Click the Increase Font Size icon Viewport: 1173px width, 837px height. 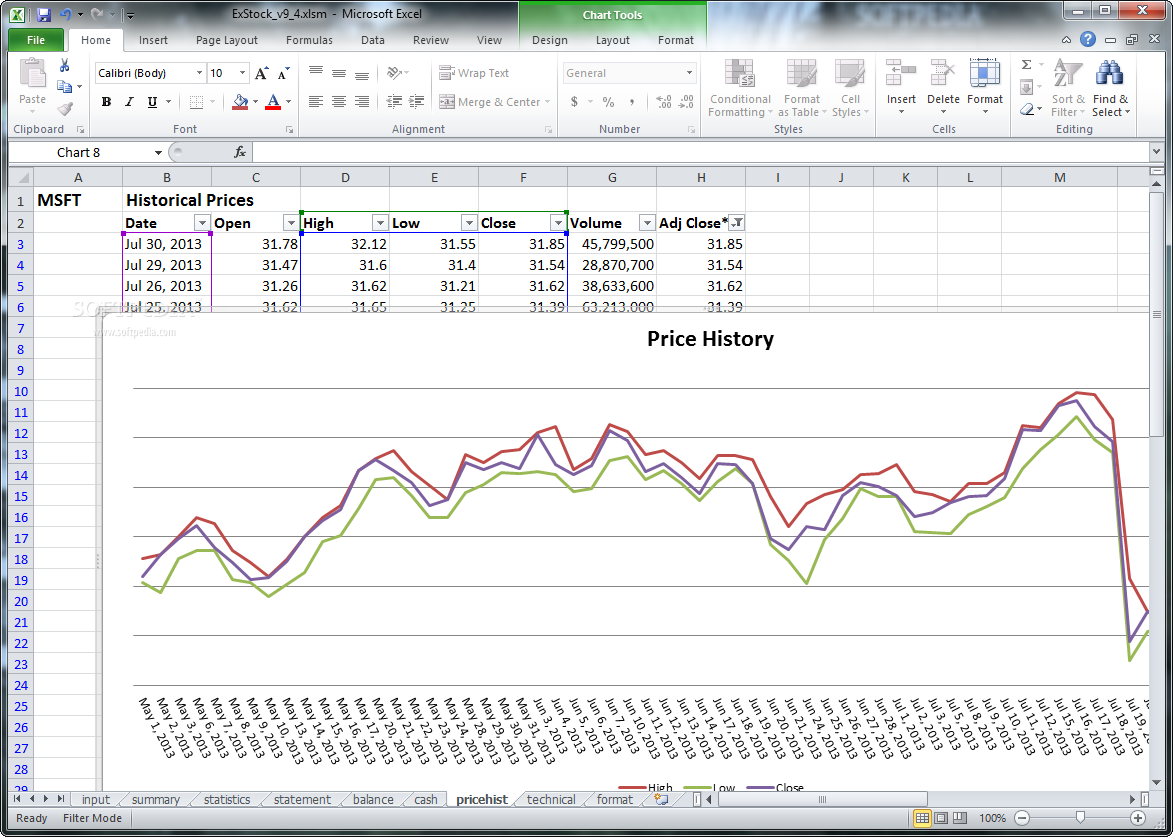[261, 73]
